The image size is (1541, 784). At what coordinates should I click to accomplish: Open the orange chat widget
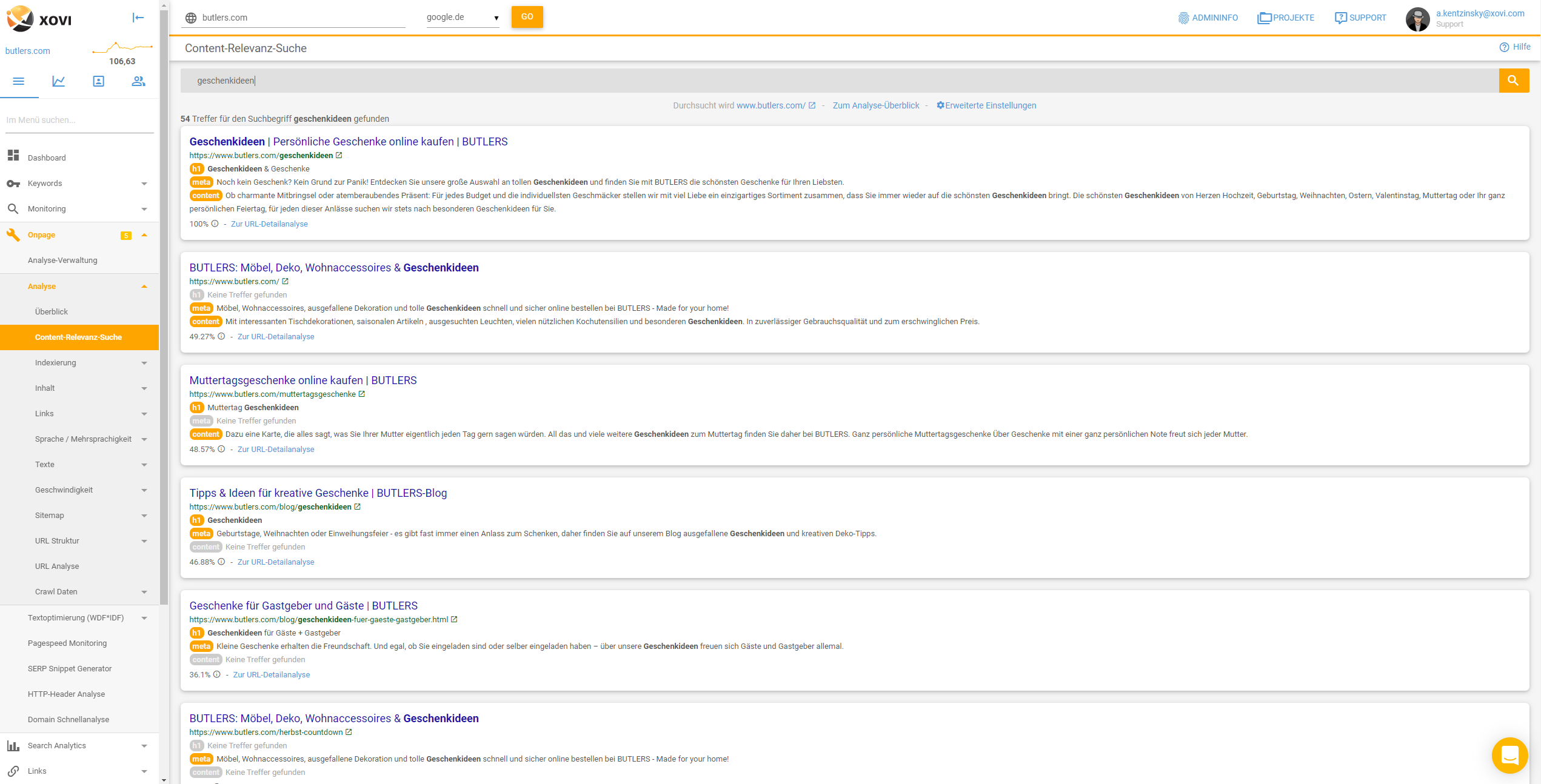click(x=1509, y=755)
